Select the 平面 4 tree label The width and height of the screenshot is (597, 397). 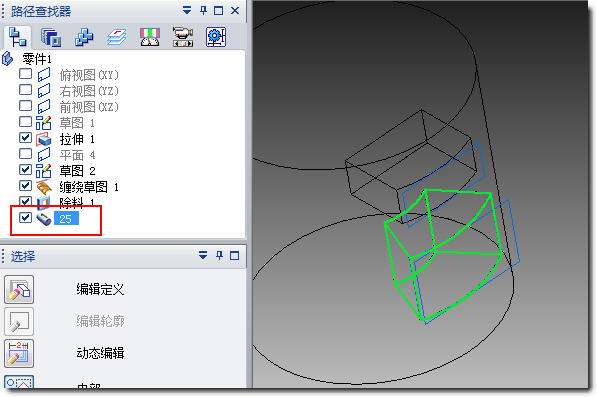(x=77, y=155)
